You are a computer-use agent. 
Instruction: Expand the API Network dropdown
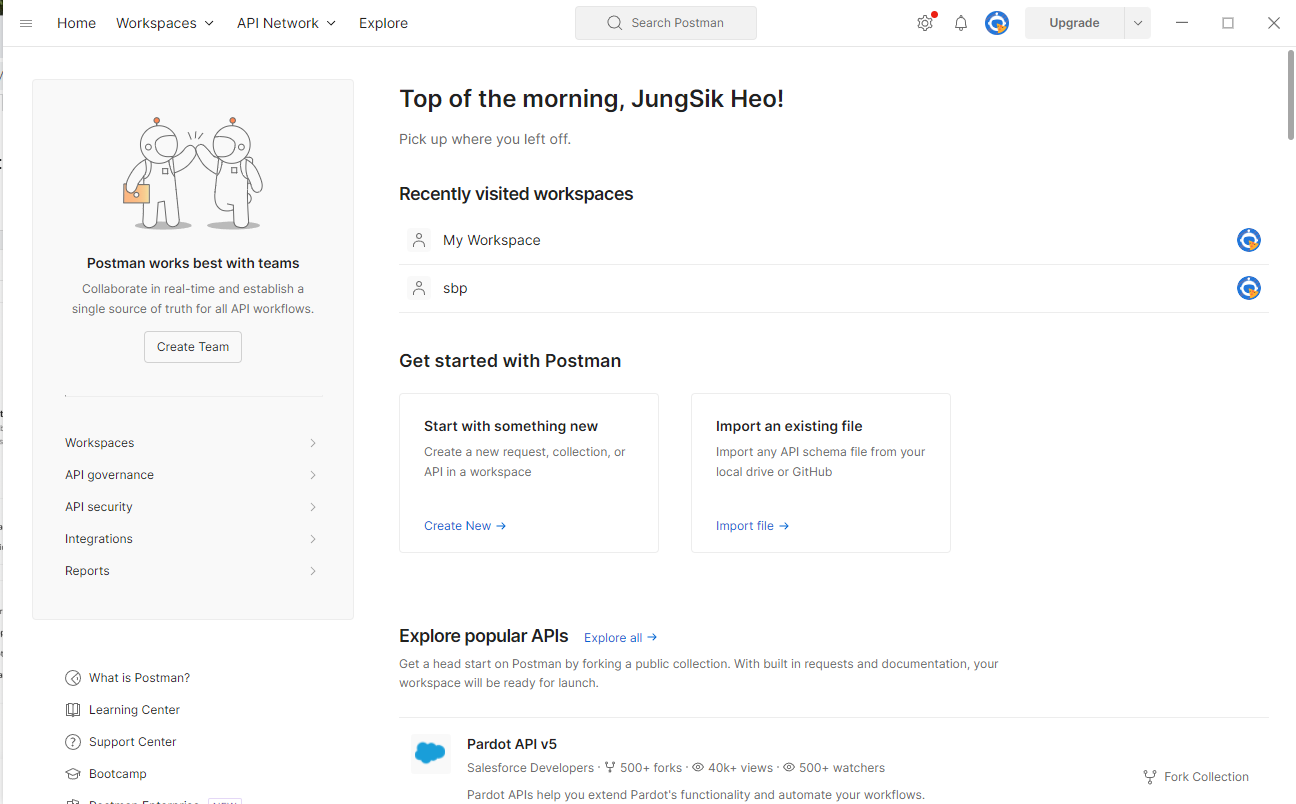click(286, 23)
